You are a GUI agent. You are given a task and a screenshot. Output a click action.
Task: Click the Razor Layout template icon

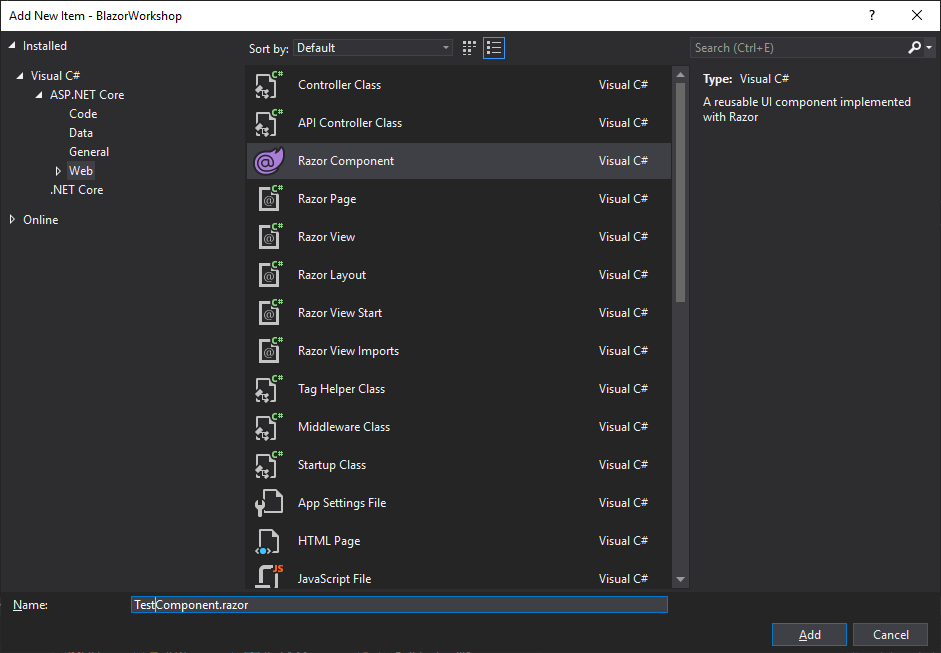(269, 275)
